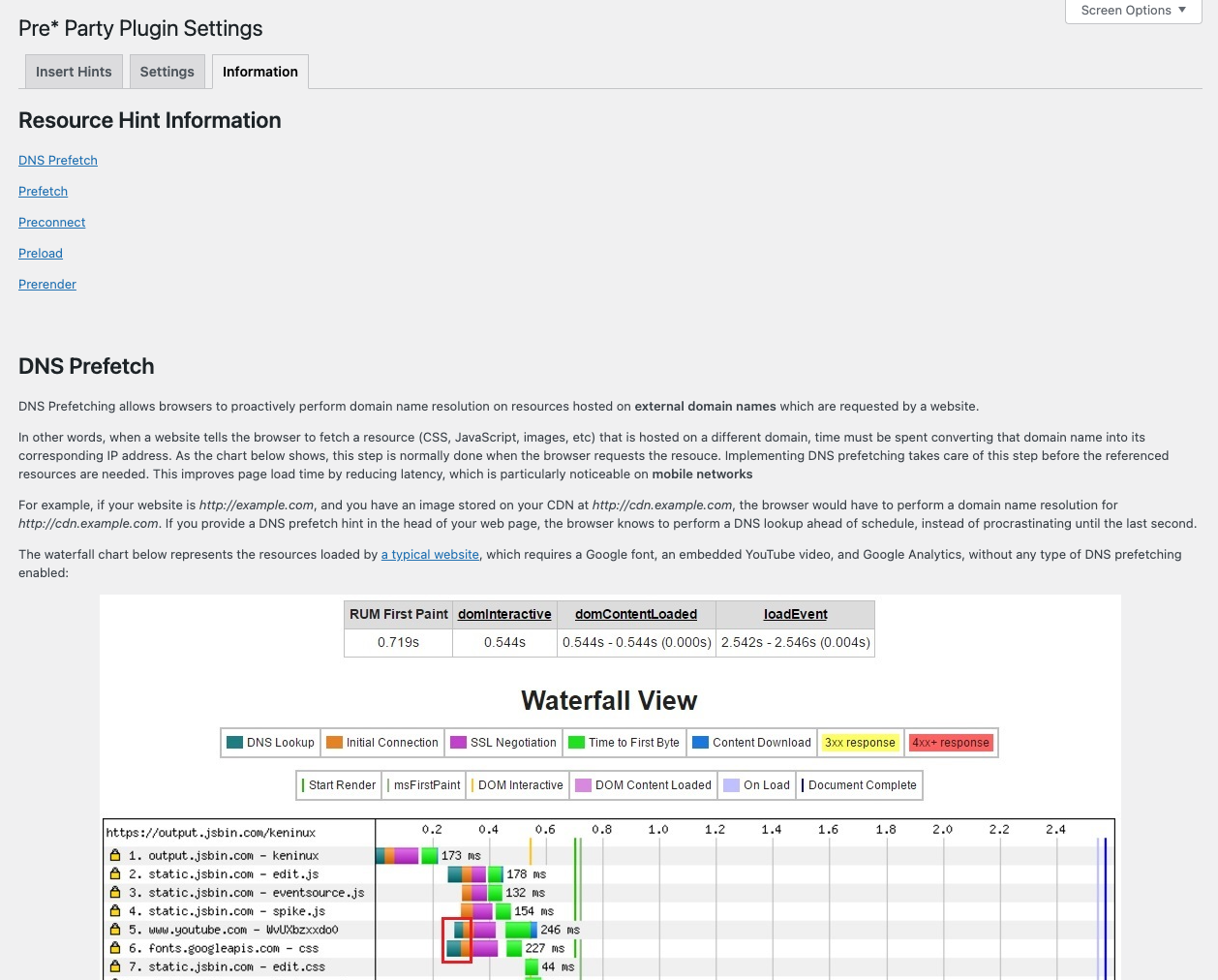Follow the Preconnect link
The height and width of the screenshot is (980, 1218).
pos(52,223)
